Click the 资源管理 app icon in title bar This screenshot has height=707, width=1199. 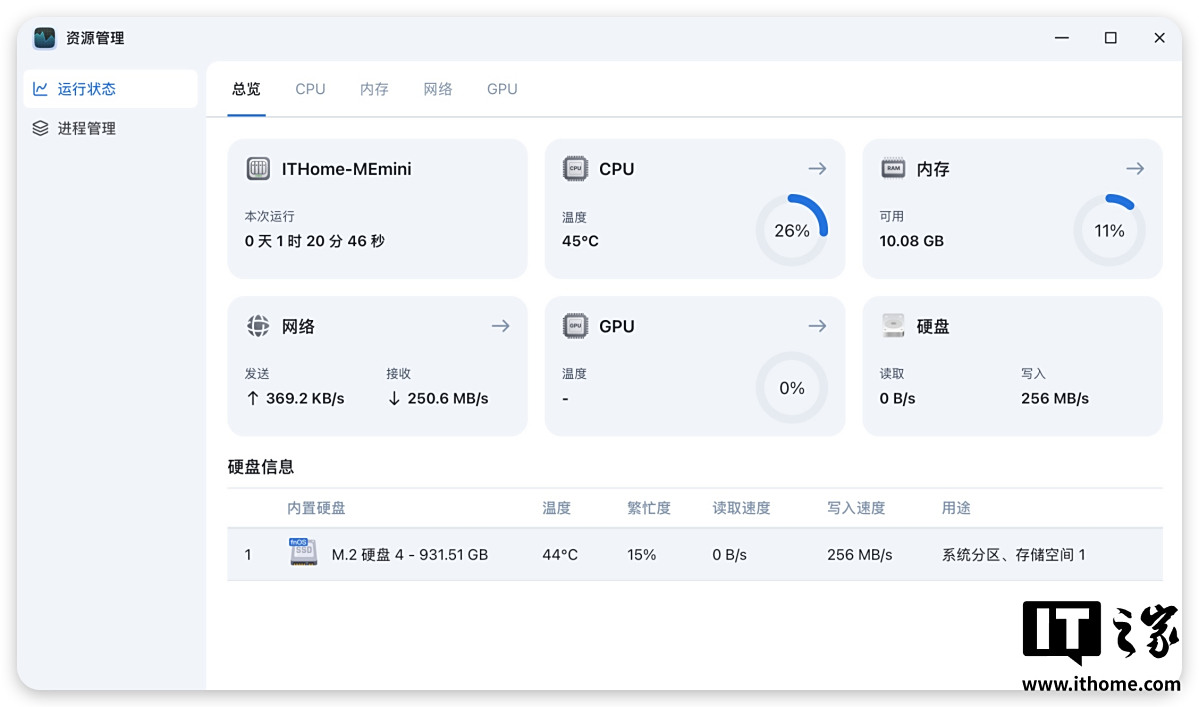(x=45, y=38)
